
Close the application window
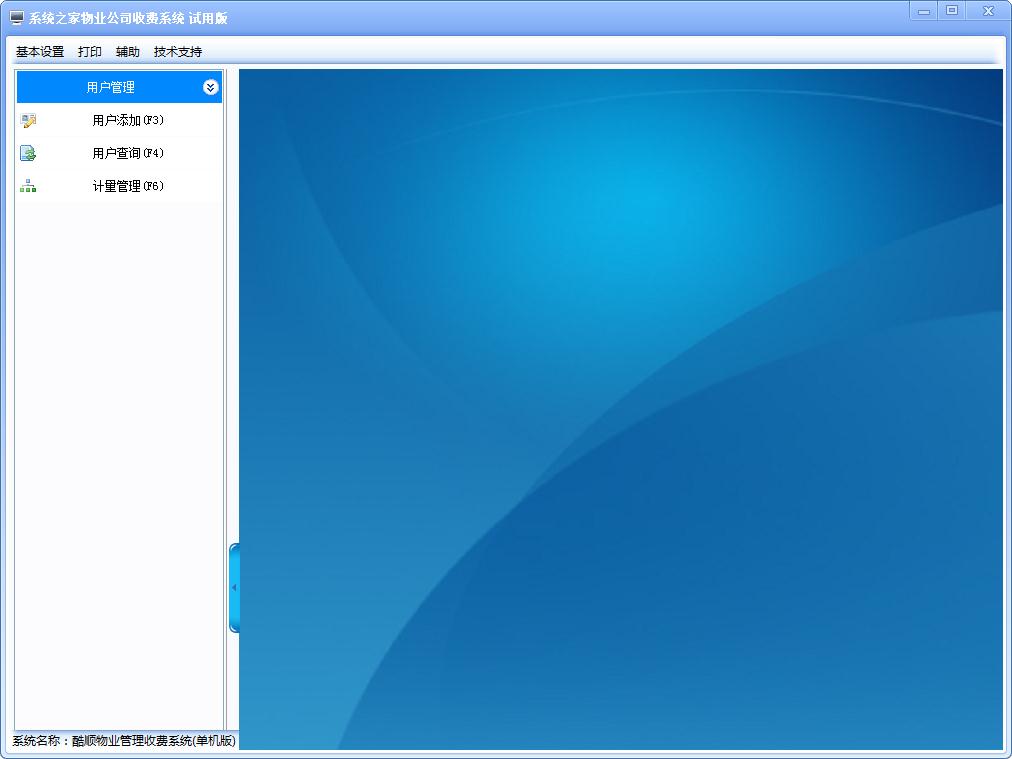click(x=988, y=11)
